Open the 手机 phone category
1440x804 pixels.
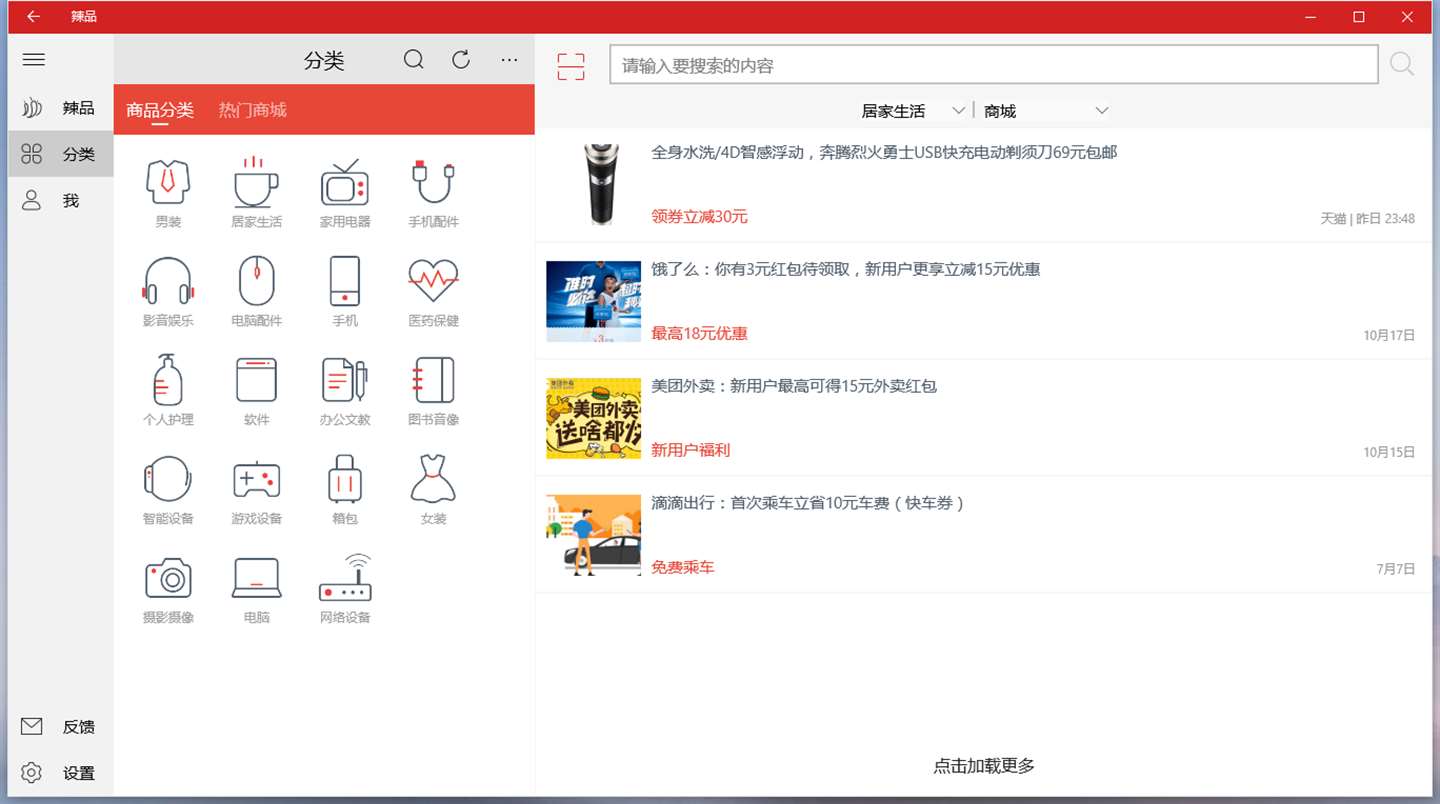coord(345,292)
